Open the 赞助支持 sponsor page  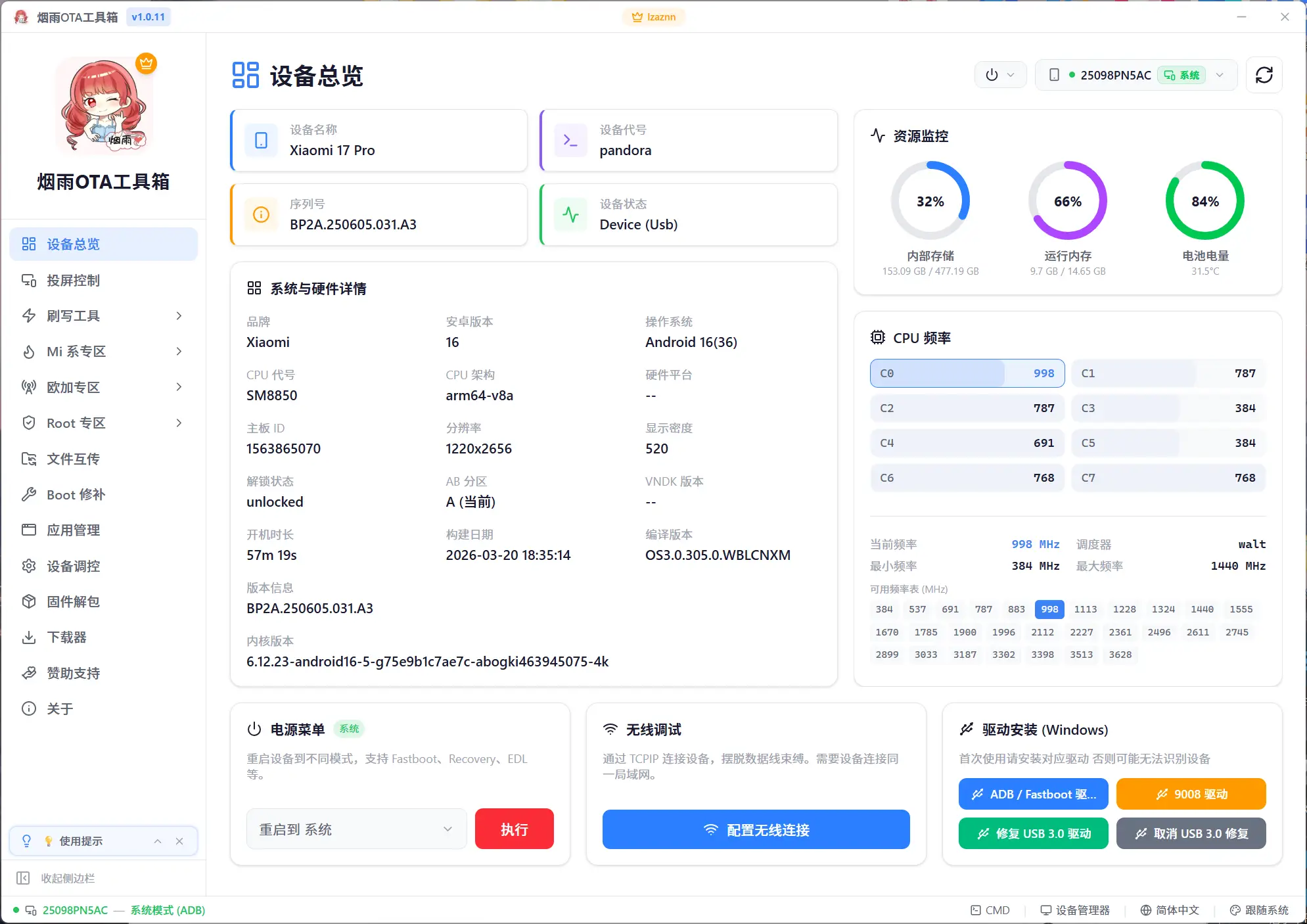click(x=73, y=673)
